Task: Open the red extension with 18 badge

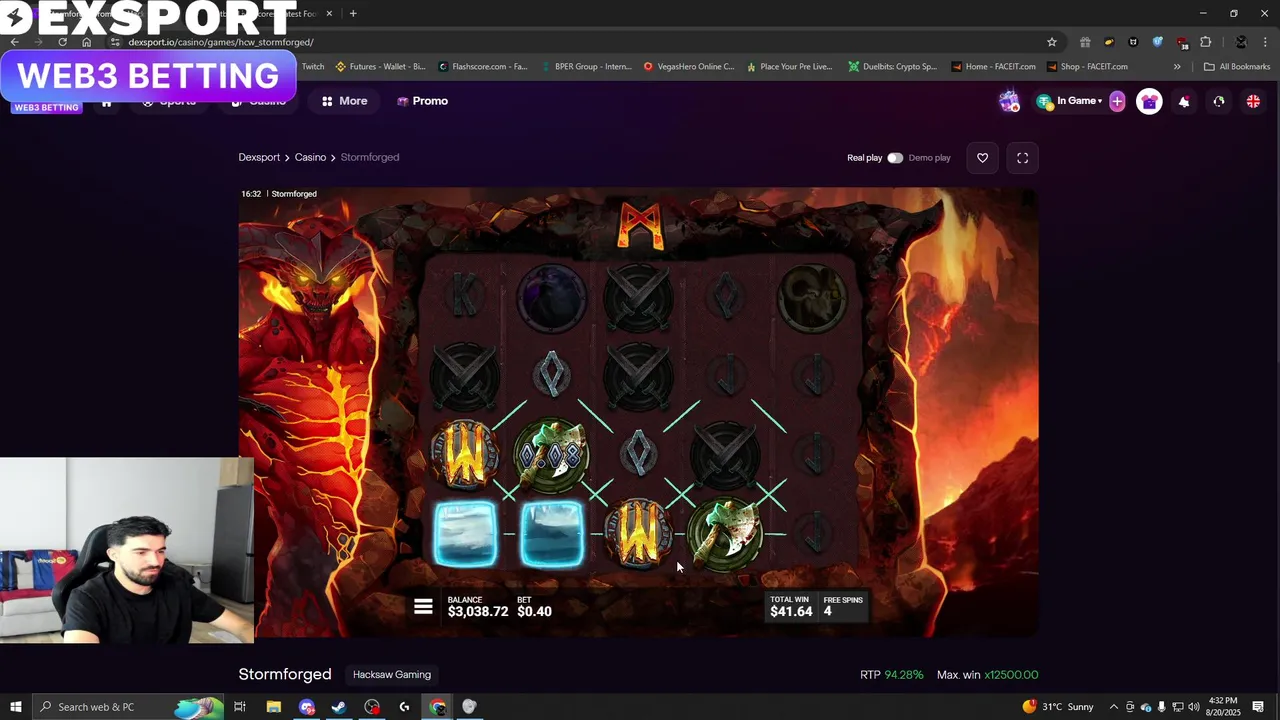Action: [x=1182, y=42]
